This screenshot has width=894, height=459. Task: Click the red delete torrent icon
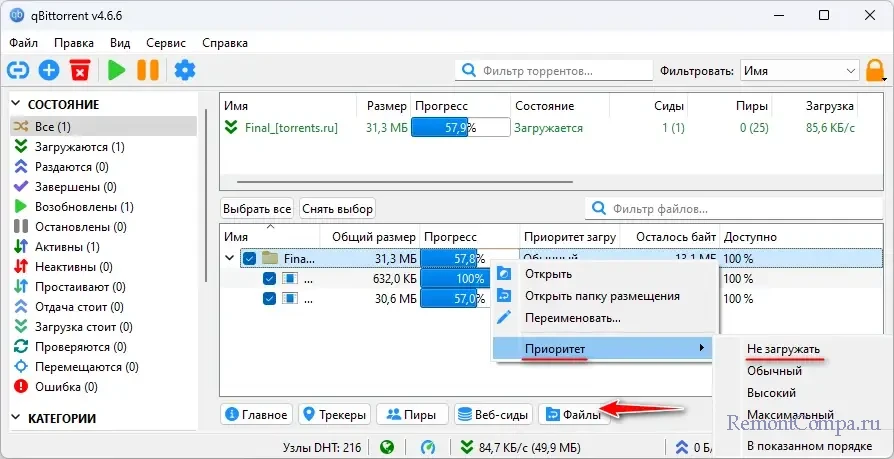(x=80, y=70)
